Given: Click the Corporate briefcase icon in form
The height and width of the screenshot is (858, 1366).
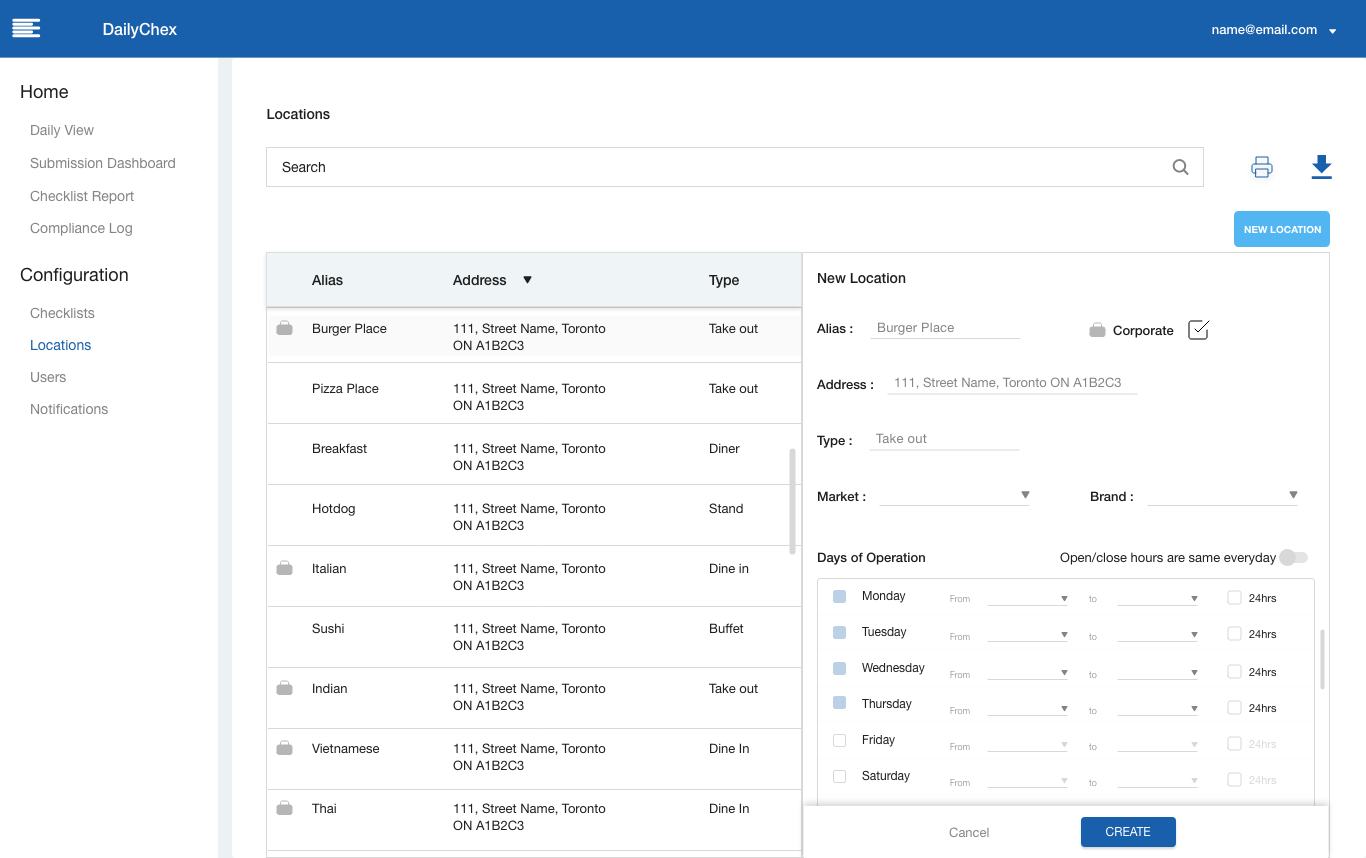Looking at the screenshot, I should [x=1098, y=330].
